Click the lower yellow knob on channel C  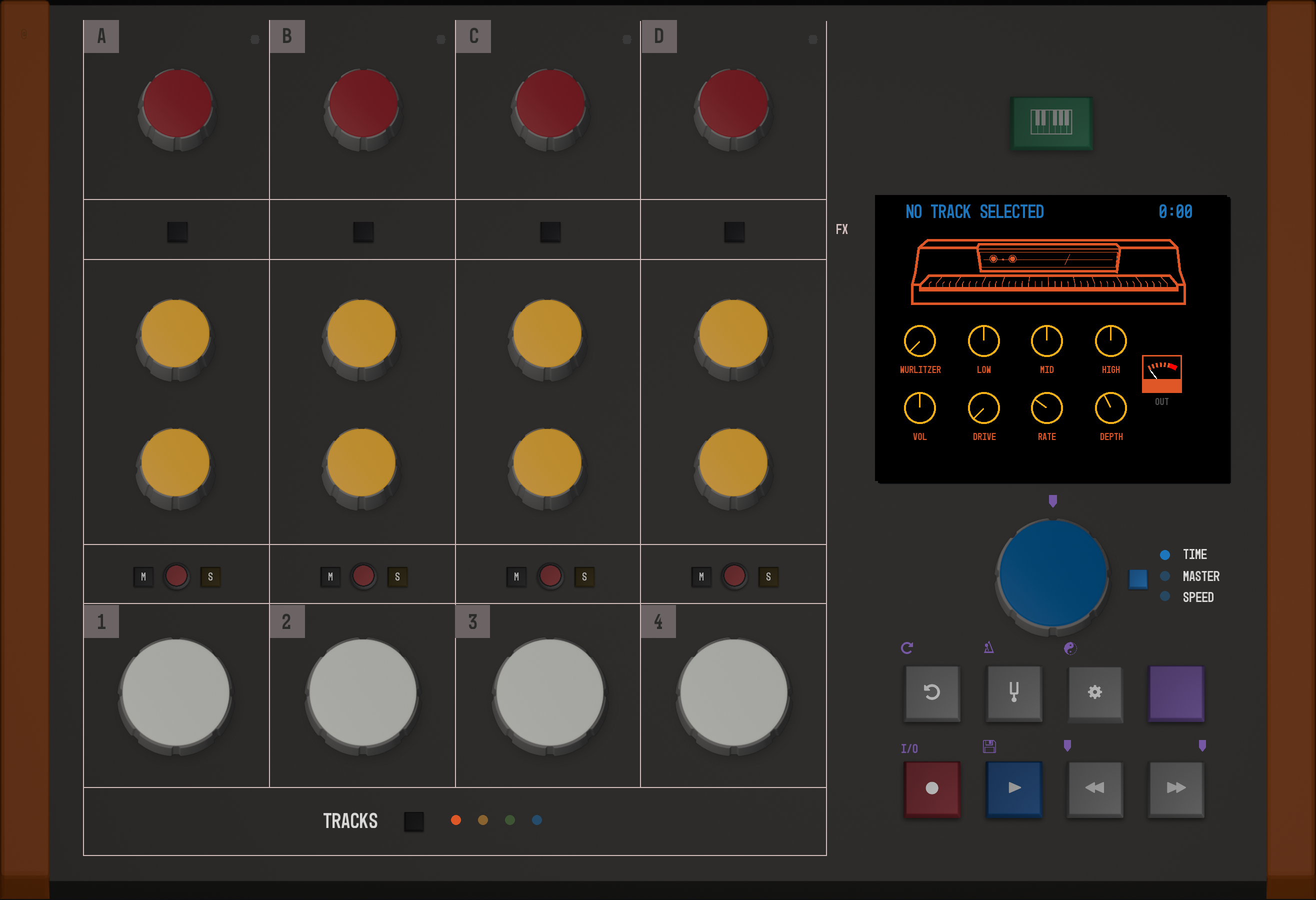click(x=547, y=468)
